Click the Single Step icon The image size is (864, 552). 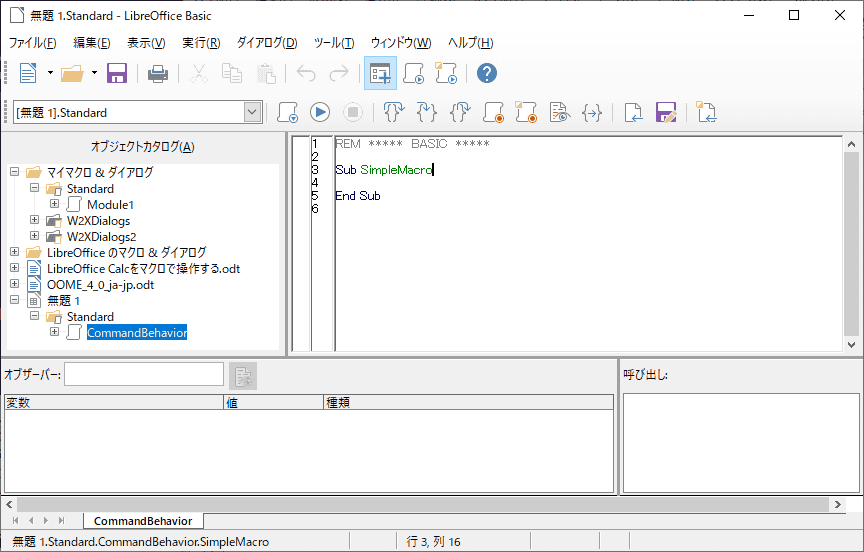[x=427, y=112]
